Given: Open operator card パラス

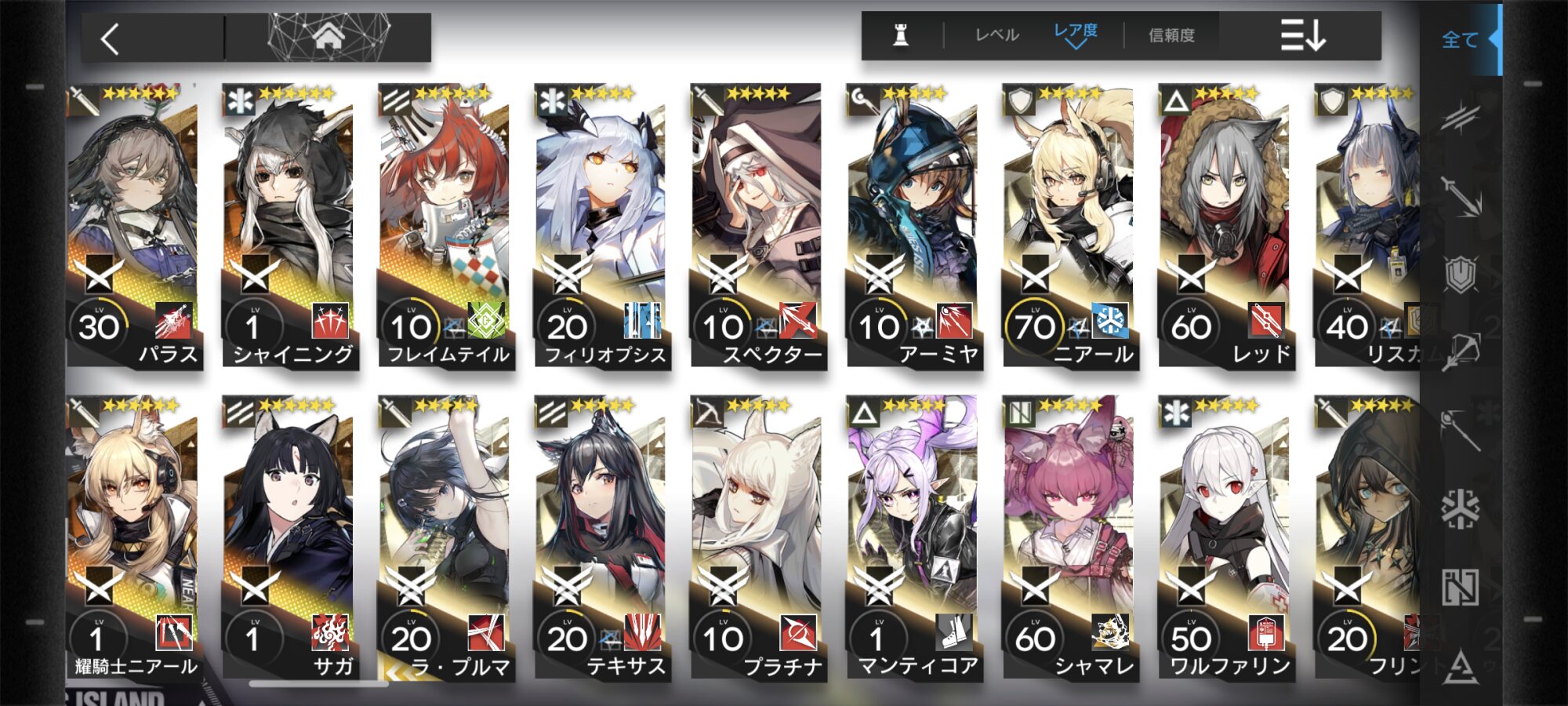Looking at the screenshot, I should point(133,225).
